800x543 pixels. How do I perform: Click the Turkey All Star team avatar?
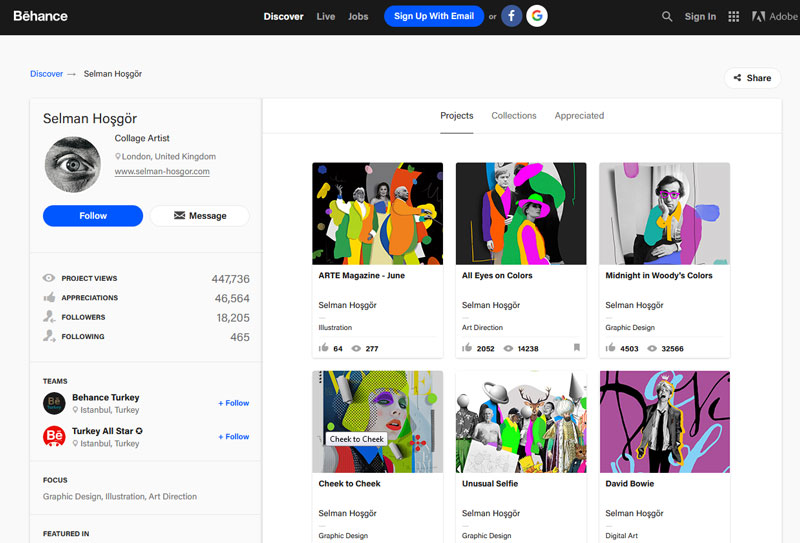tap(54, 437)
